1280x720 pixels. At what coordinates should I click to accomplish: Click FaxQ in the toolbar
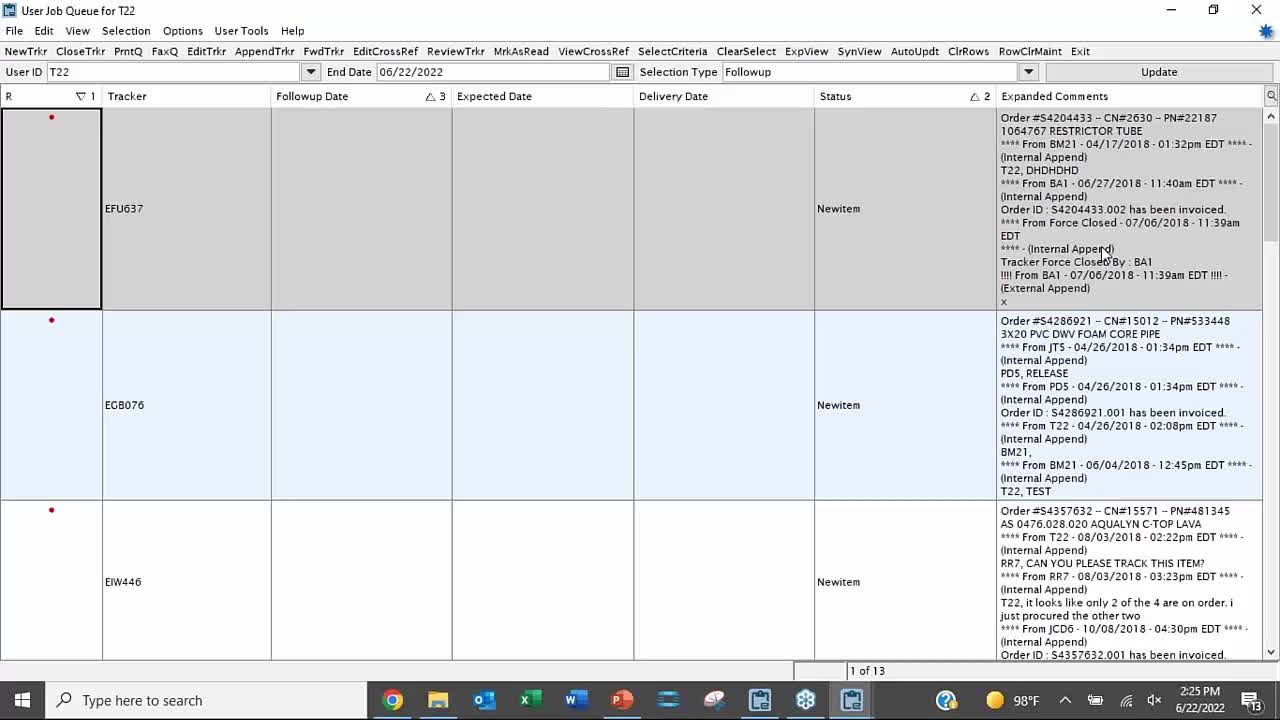pyautogui.click(x=165, y=51)
